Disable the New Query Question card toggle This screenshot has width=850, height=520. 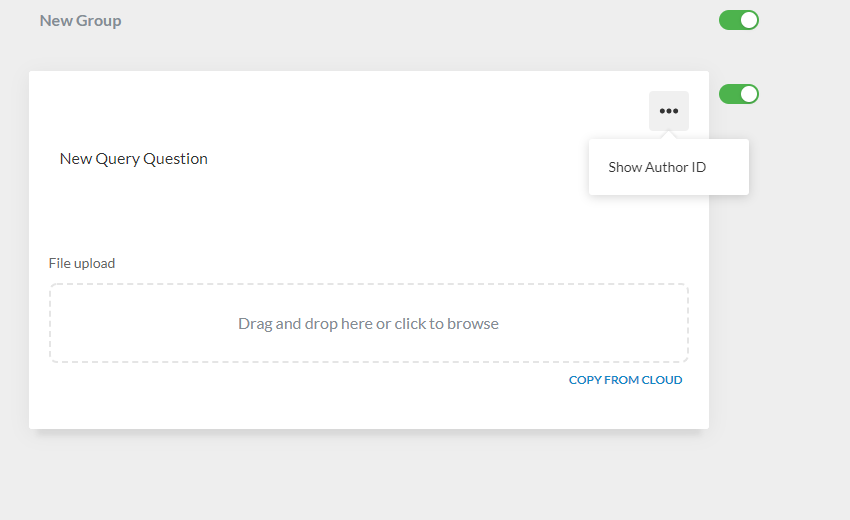click(x=738, y=94)
